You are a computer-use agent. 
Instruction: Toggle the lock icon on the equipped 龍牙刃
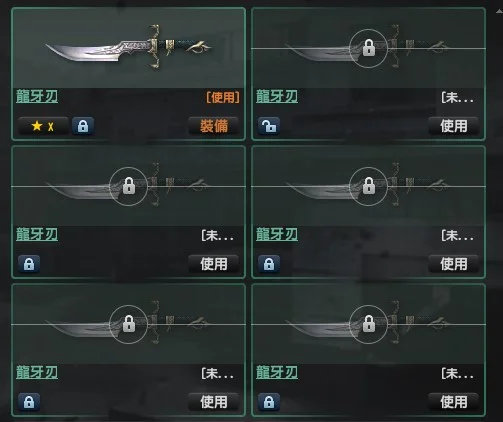click(x=83, y=126)
